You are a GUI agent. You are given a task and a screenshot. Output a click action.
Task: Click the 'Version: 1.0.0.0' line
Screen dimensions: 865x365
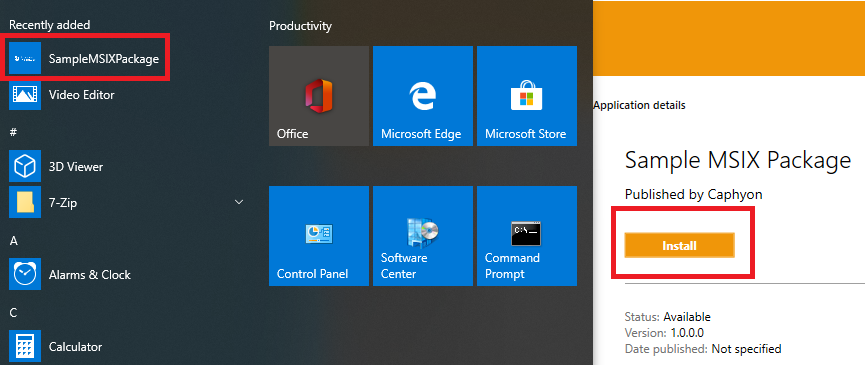pos(664,332)
